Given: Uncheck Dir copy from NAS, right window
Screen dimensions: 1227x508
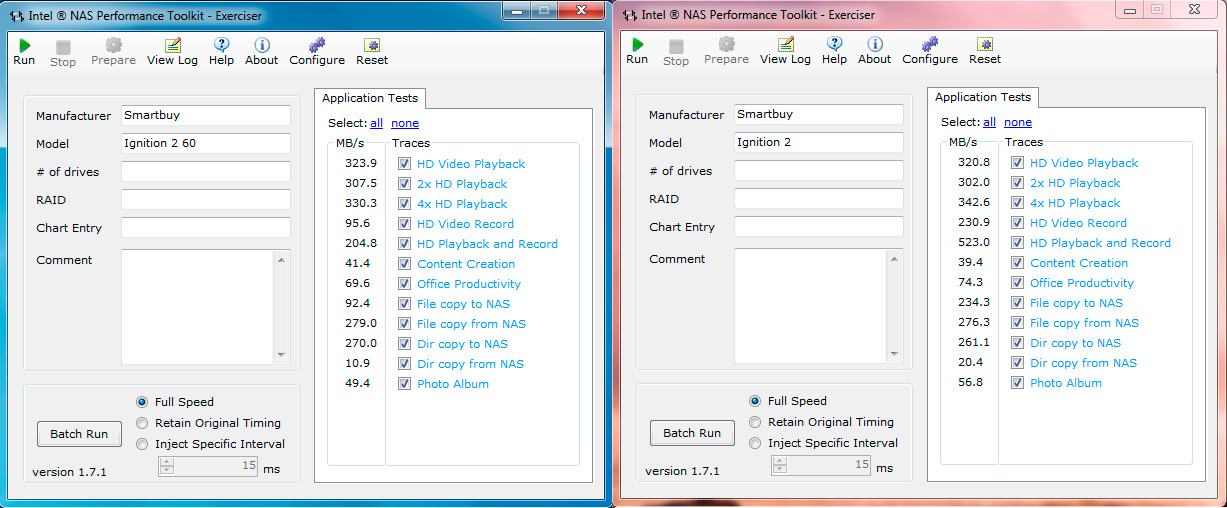Looking at the screenshot, I should [x=1017, y=363].
